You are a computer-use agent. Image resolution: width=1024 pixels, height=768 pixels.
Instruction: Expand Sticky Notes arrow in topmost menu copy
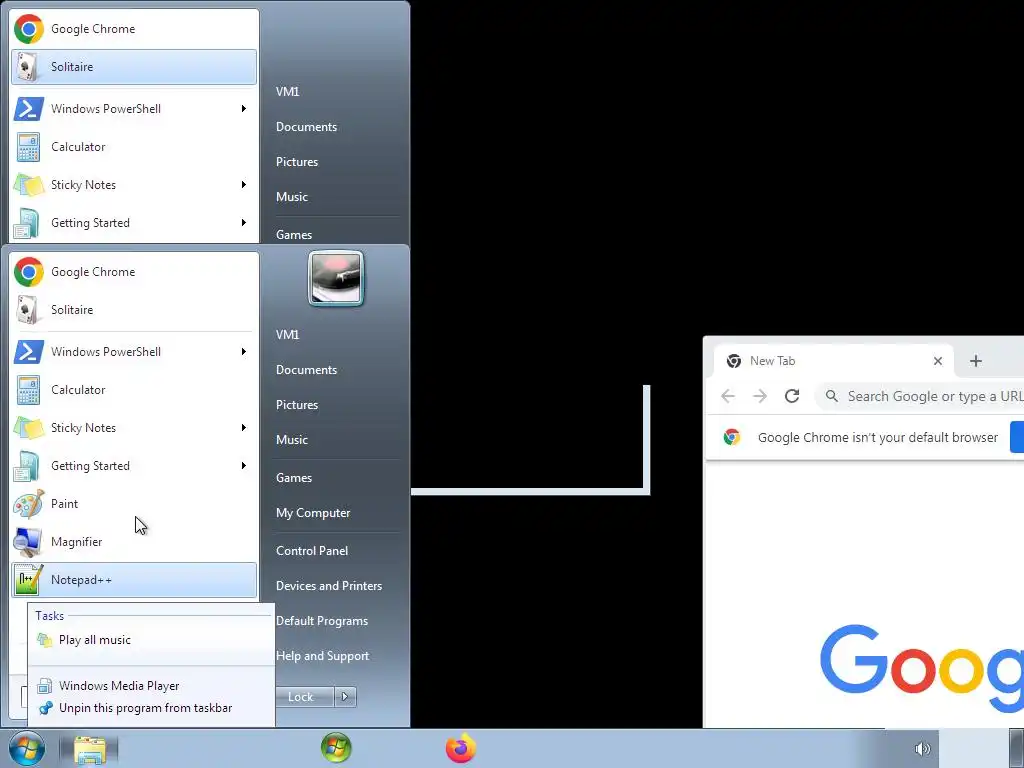click(x=244, y=185)
